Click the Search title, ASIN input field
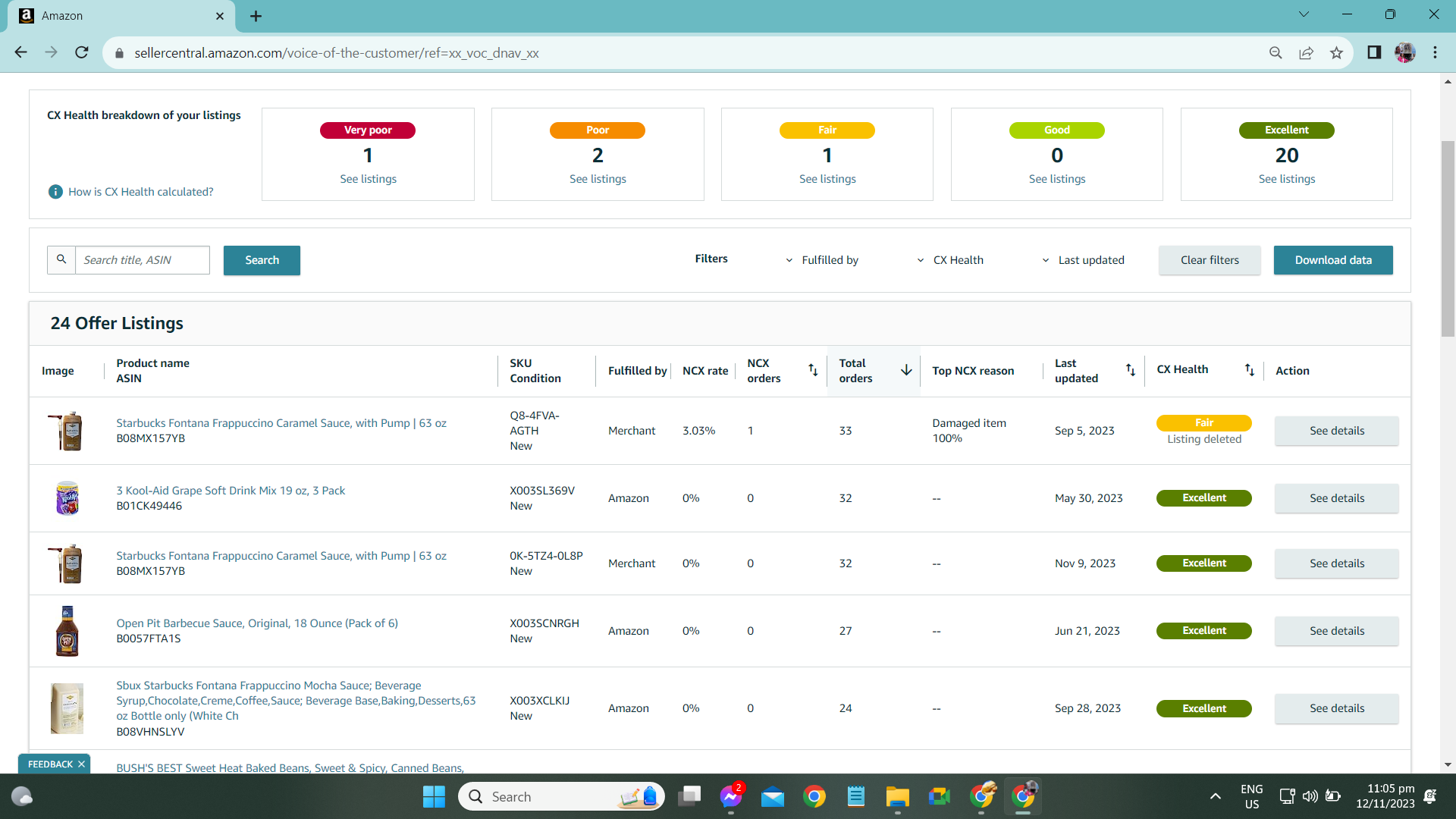Screen dimensions: 1456x819 (x=143, y=260)
